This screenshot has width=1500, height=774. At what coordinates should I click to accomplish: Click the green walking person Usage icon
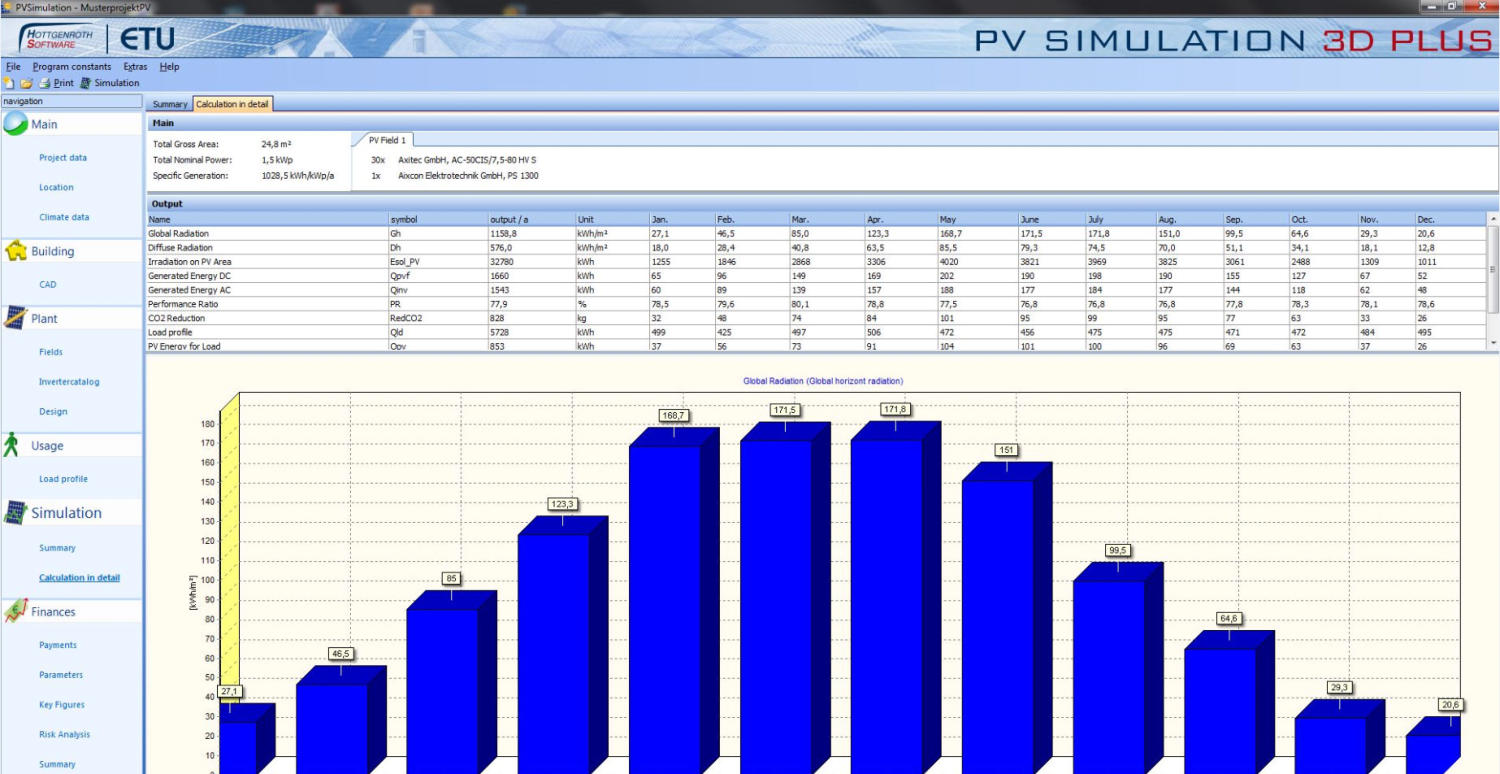(12, 445)
